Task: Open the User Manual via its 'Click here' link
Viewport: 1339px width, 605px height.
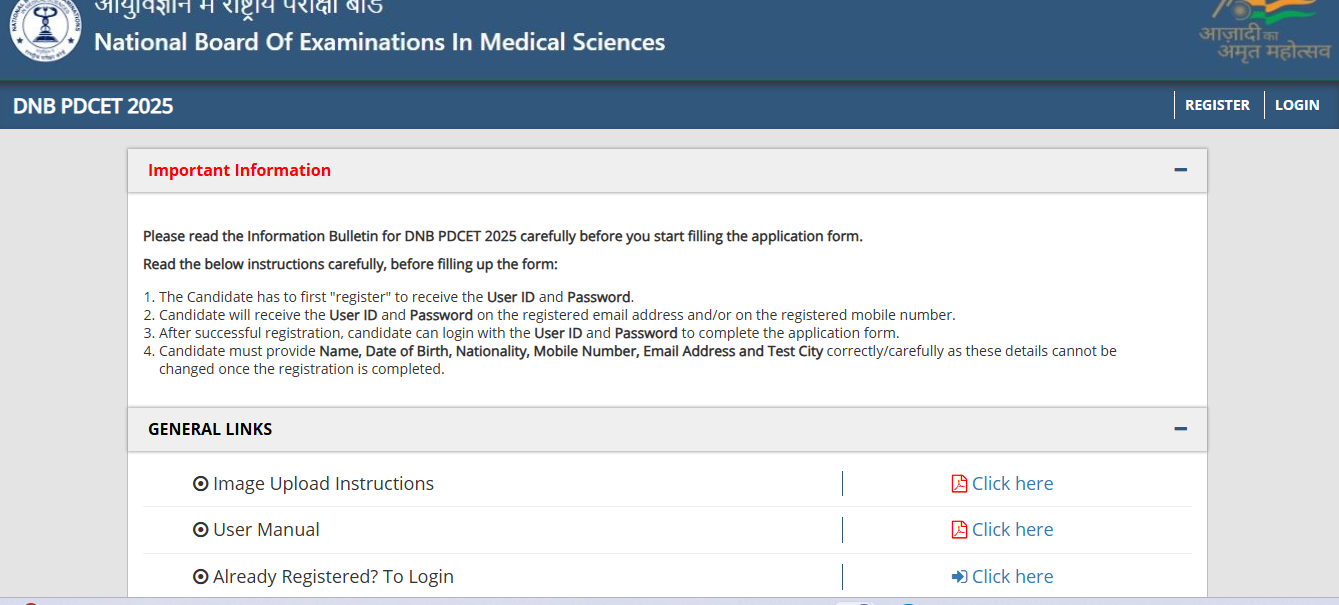Action: (x=1012, y=529)
